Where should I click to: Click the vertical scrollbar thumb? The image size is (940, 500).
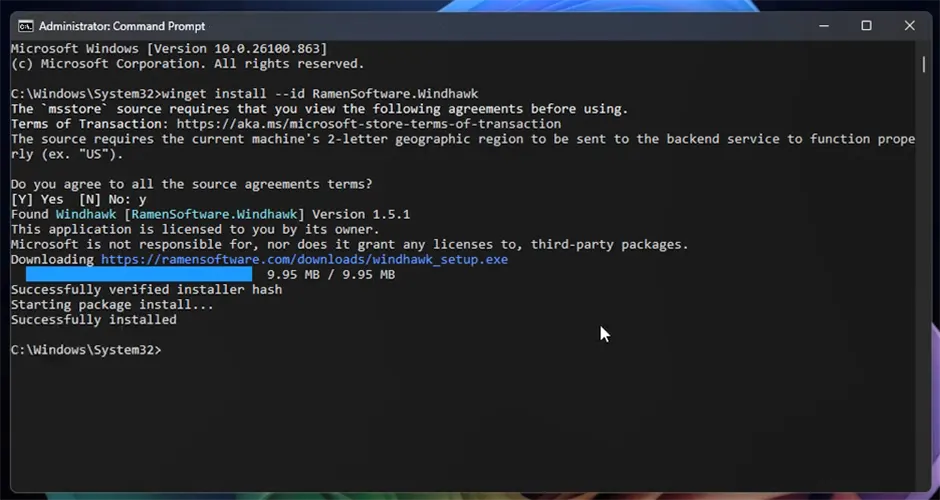point(923,63)
